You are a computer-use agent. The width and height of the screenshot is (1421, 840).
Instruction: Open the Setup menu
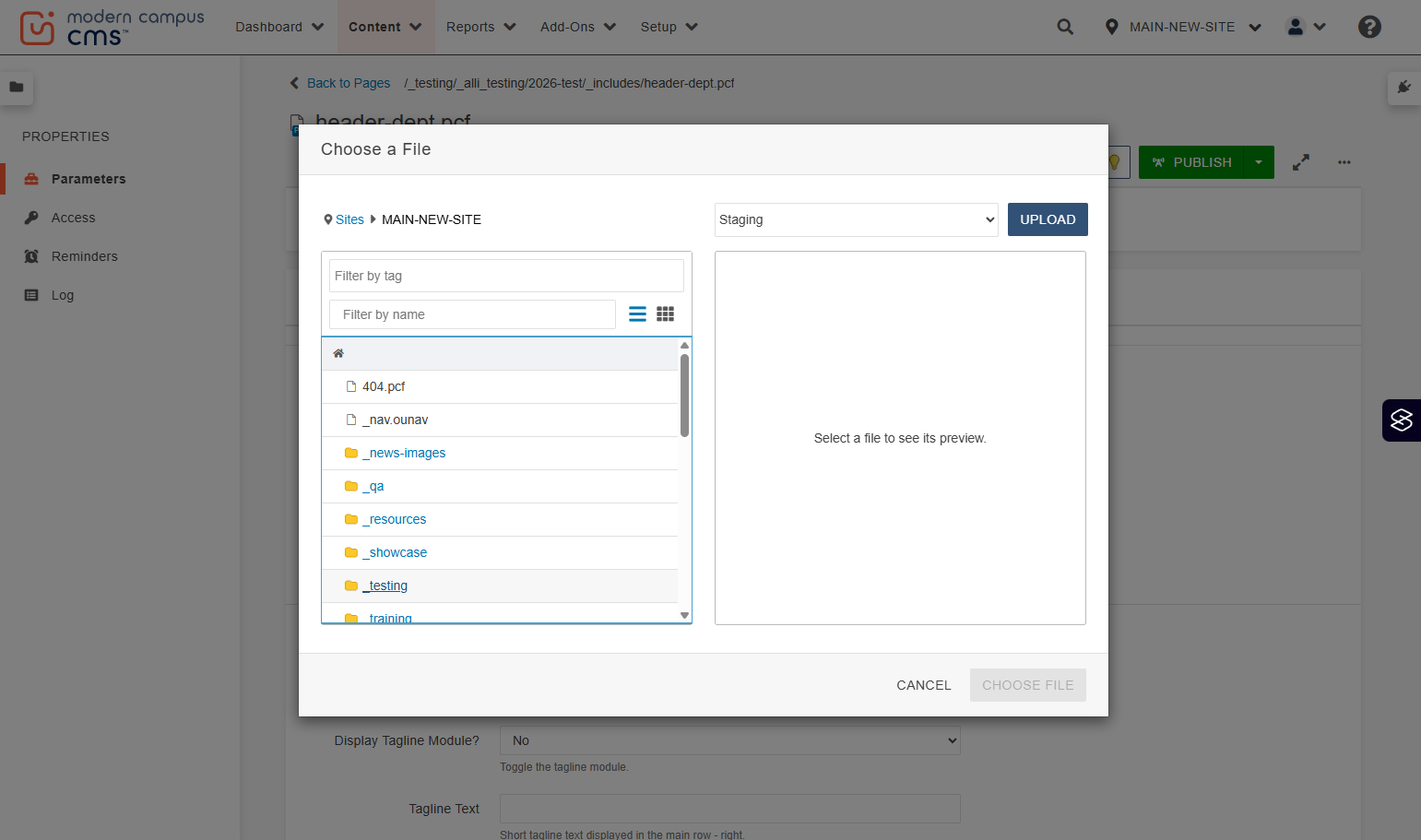coord(669,27)
